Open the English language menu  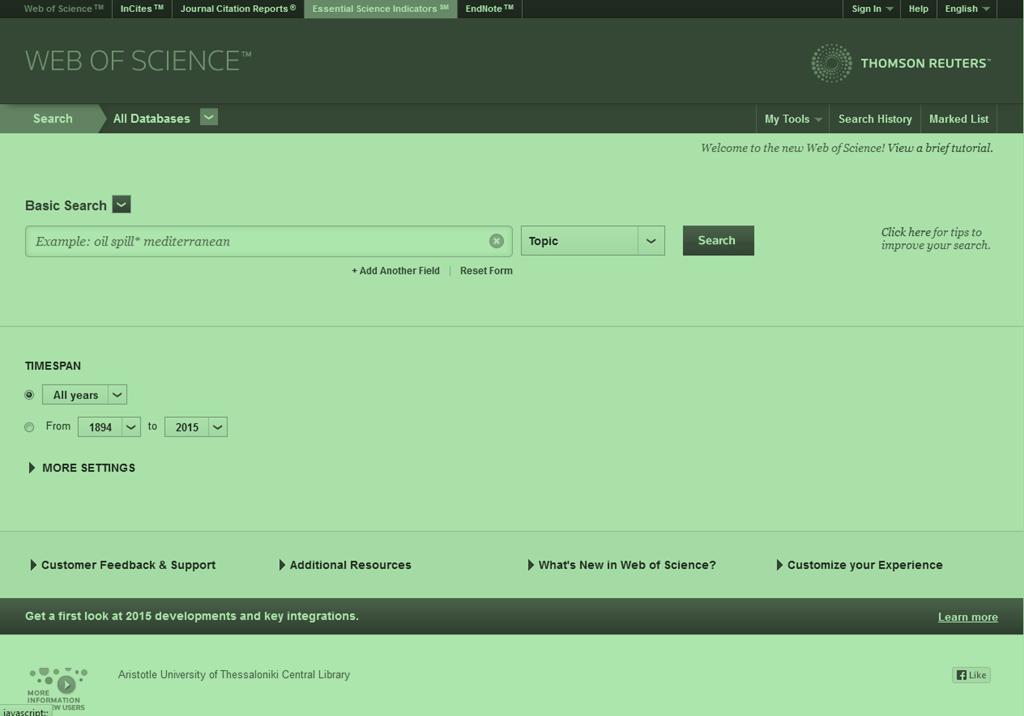coord(967,9)
